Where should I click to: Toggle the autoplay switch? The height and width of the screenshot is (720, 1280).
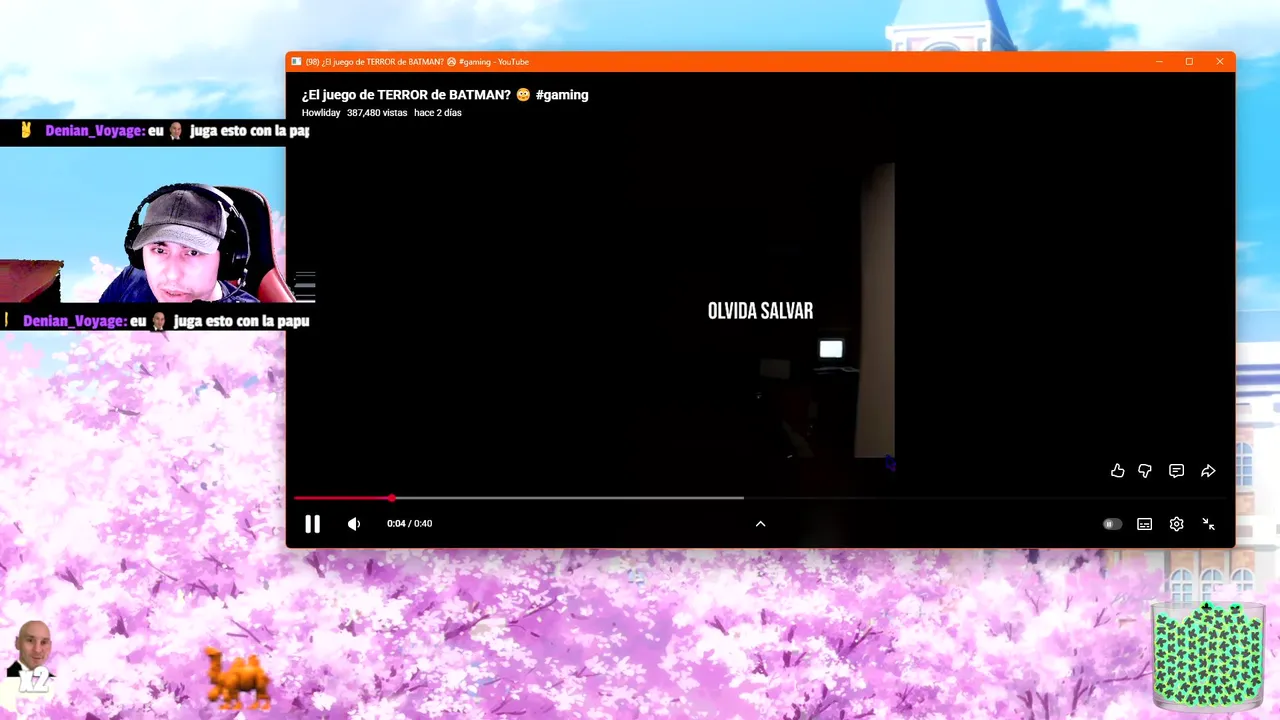[x=1112, y=524]
